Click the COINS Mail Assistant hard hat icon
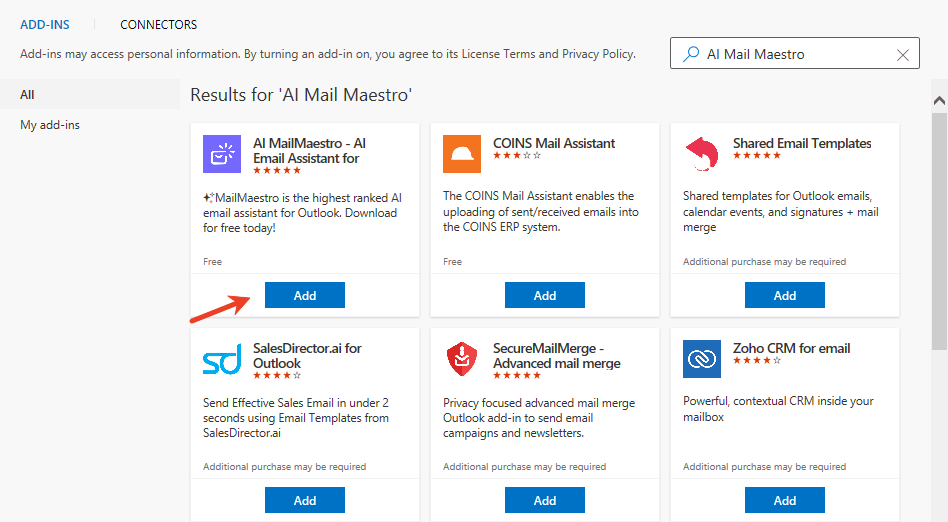948x522 pixels. tap(462, 154)
